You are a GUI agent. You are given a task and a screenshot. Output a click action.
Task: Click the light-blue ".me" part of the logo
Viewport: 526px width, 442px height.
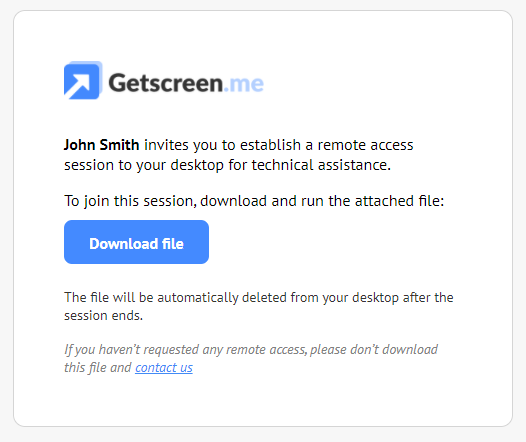(x=244, y=84)
